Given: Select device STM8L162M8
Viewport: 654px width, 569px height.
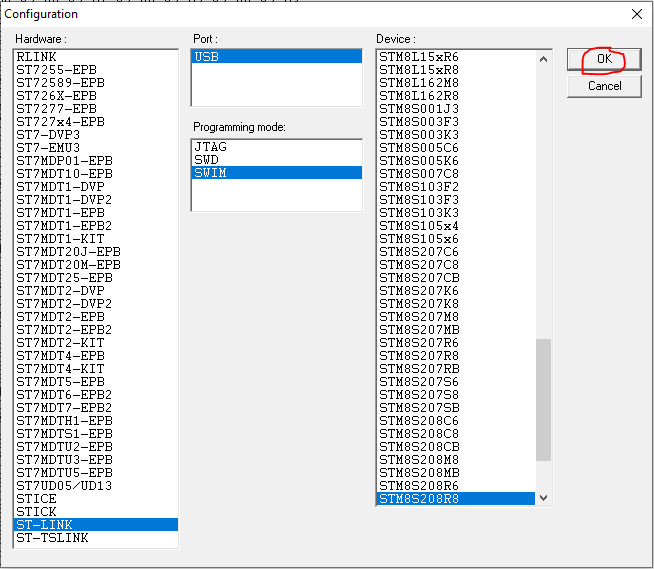Looking at the screenshot, I should tap(456, 83).
